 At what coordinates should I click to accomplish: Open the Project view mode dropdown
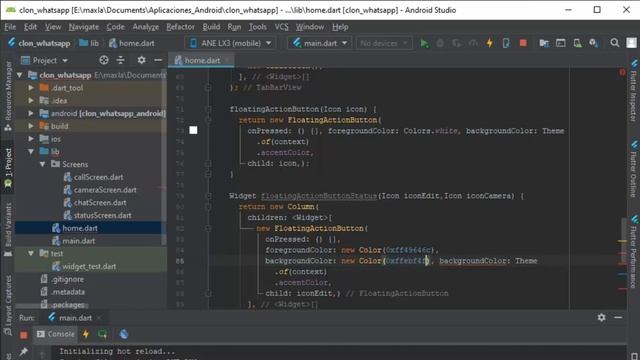click(x=44, y=60)
